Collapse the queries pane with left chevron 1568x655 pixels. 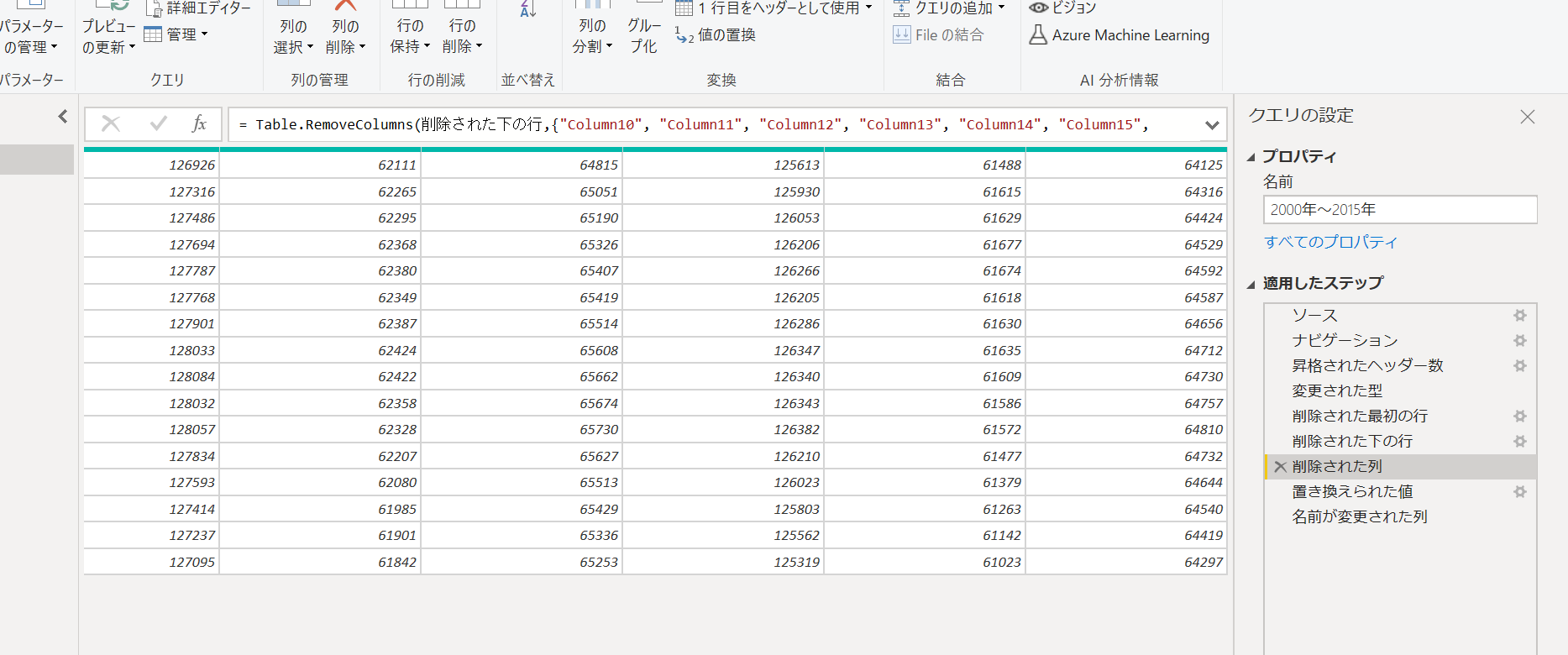tap(63, 117)
